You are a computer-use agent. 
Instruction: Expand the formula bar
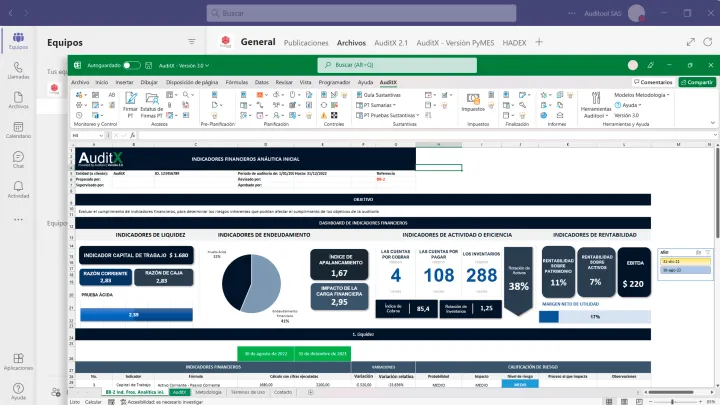715,135
